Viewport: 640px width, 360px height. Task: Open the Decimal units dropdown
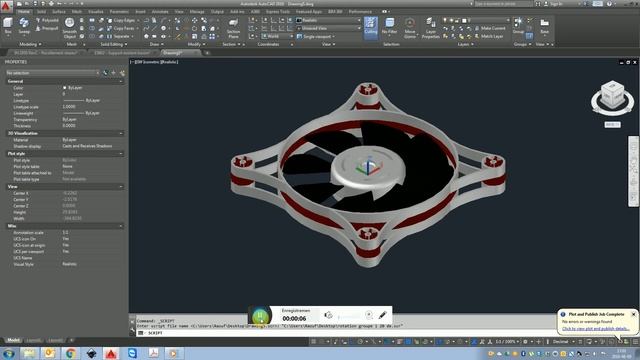pos(563,341)
